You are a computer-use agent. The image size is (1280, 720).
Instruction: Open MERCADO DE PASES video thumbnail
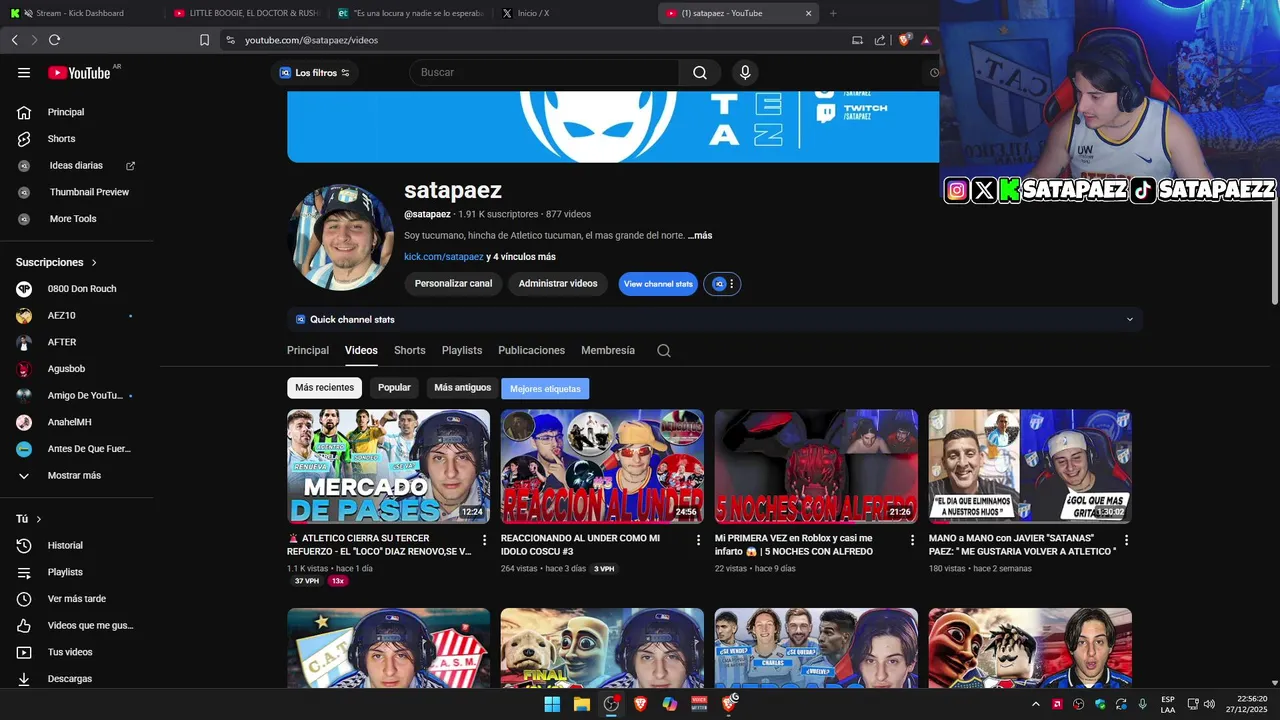click(x=388, y=466)
